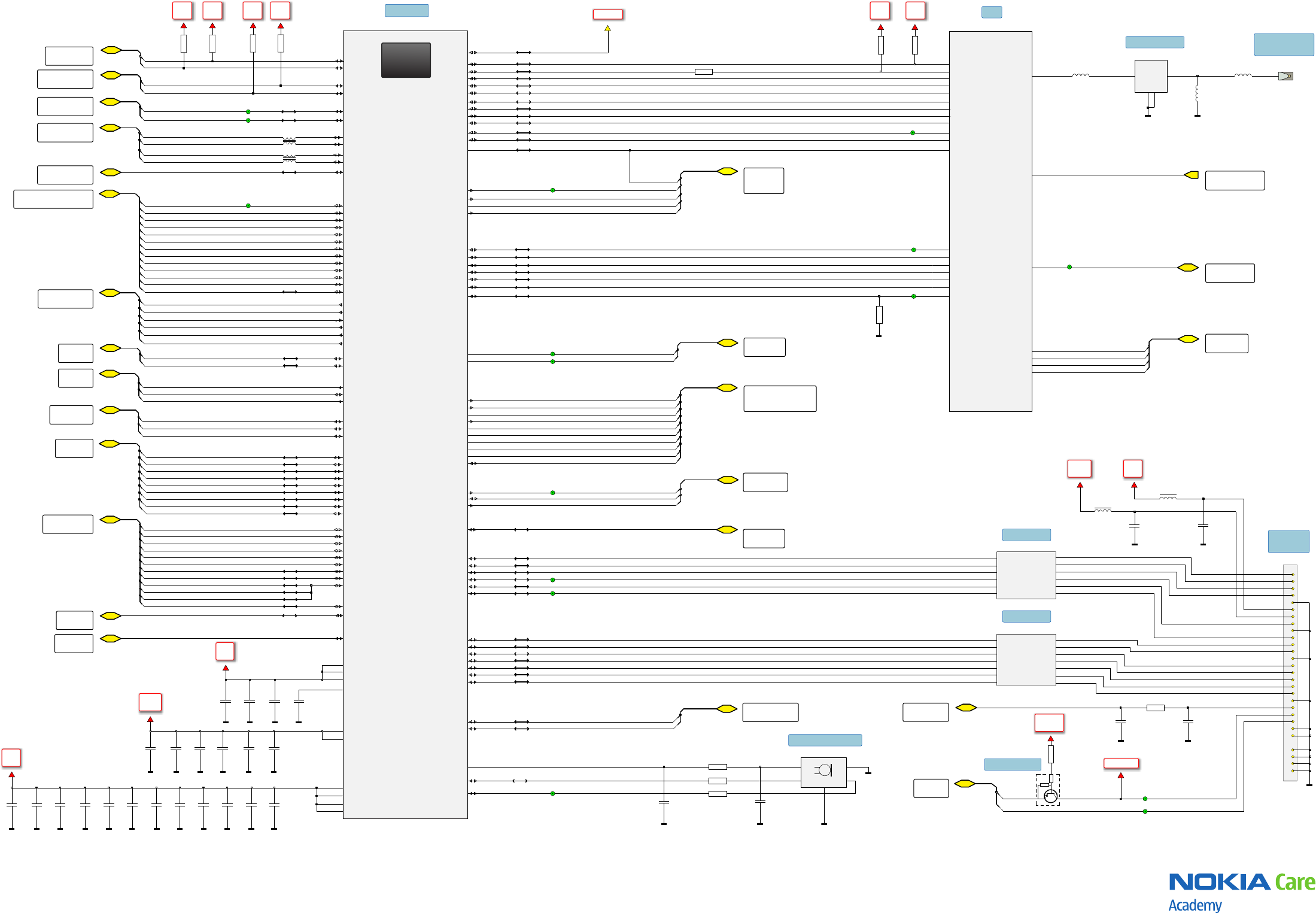
Task: Select the square component block beside the antenna
Action: point(1150,76)
